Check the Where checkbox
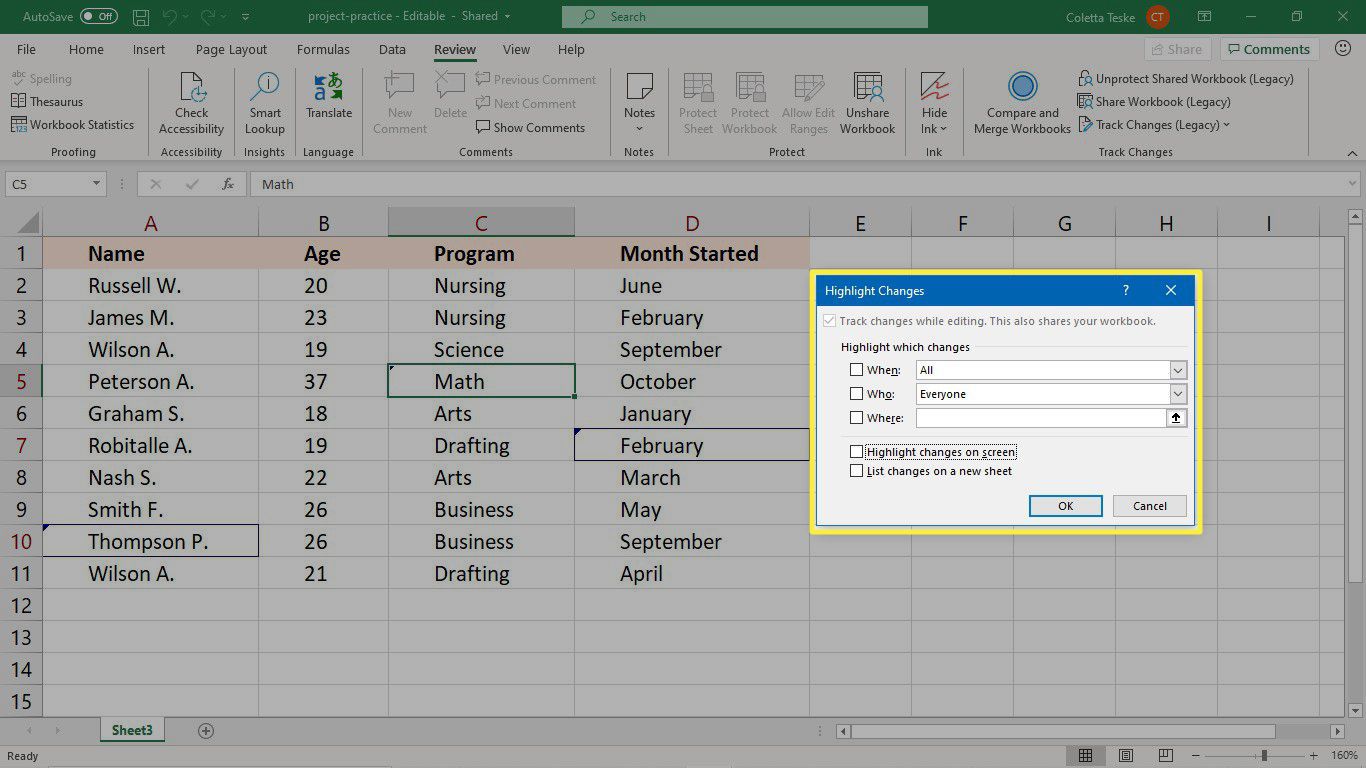 click(856, 418)
